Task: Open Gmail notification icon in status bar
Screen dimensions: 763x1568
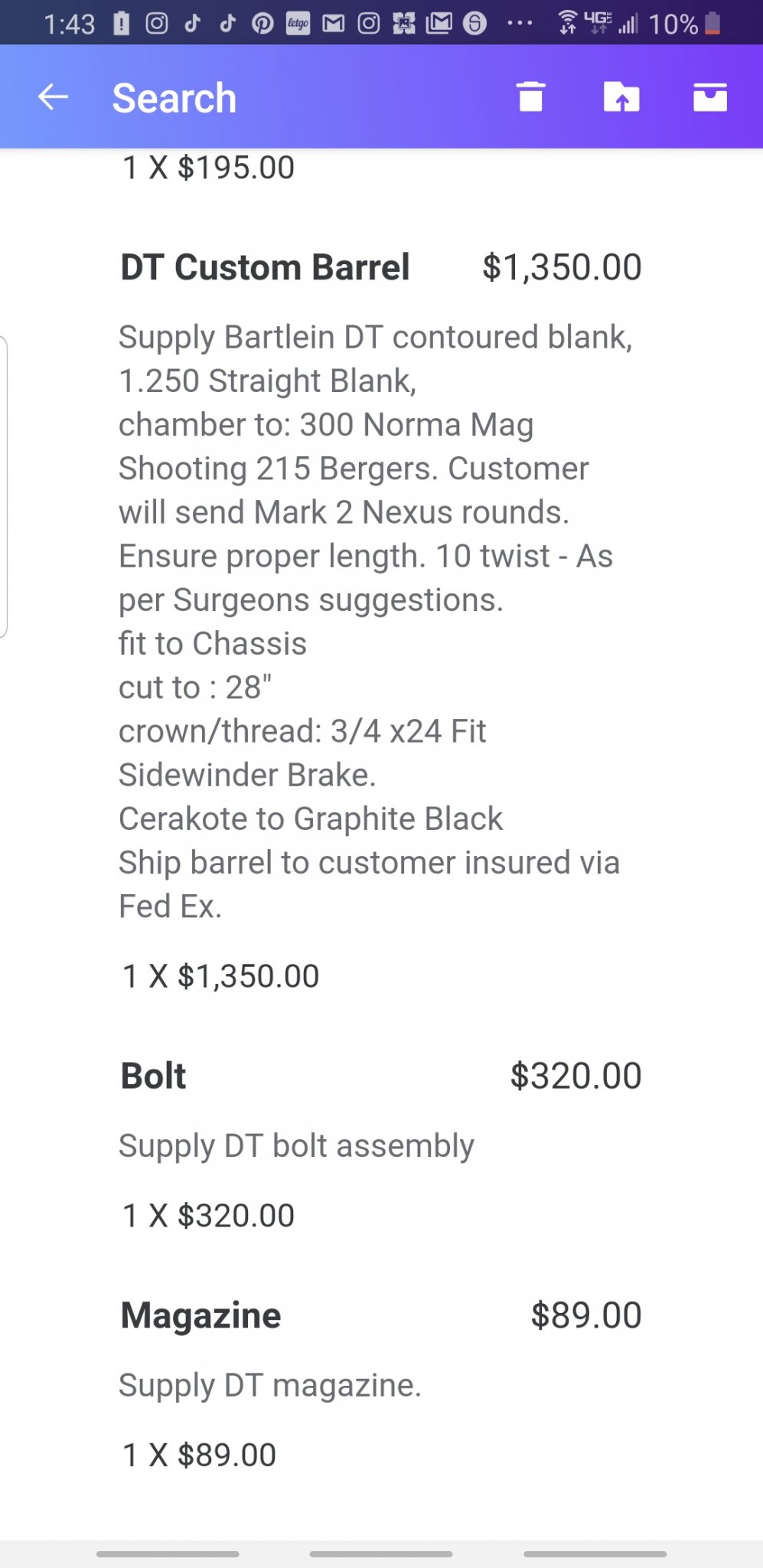Action: click(x=333, y=24)
